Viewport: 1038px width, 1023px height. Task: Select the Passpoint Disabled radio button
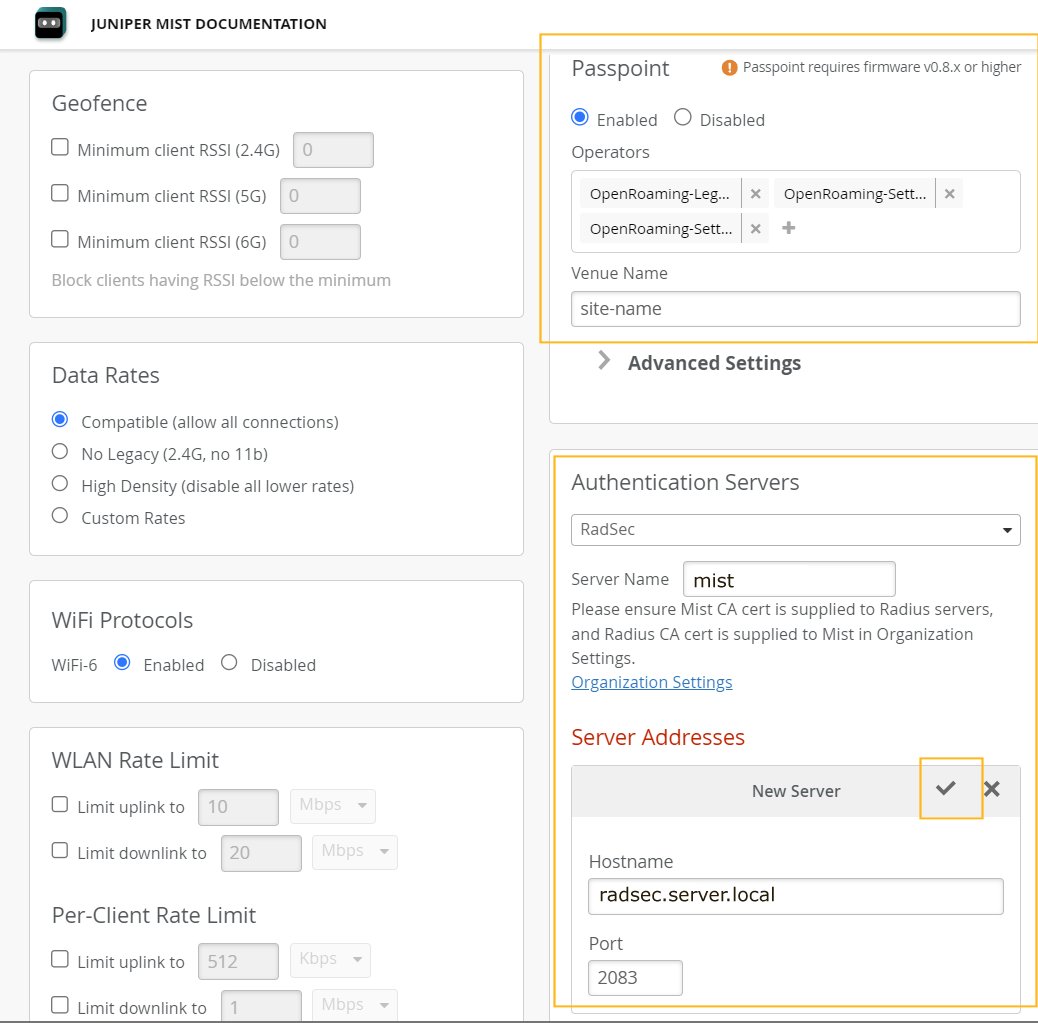pyautogui.click(x=683, y=118)
